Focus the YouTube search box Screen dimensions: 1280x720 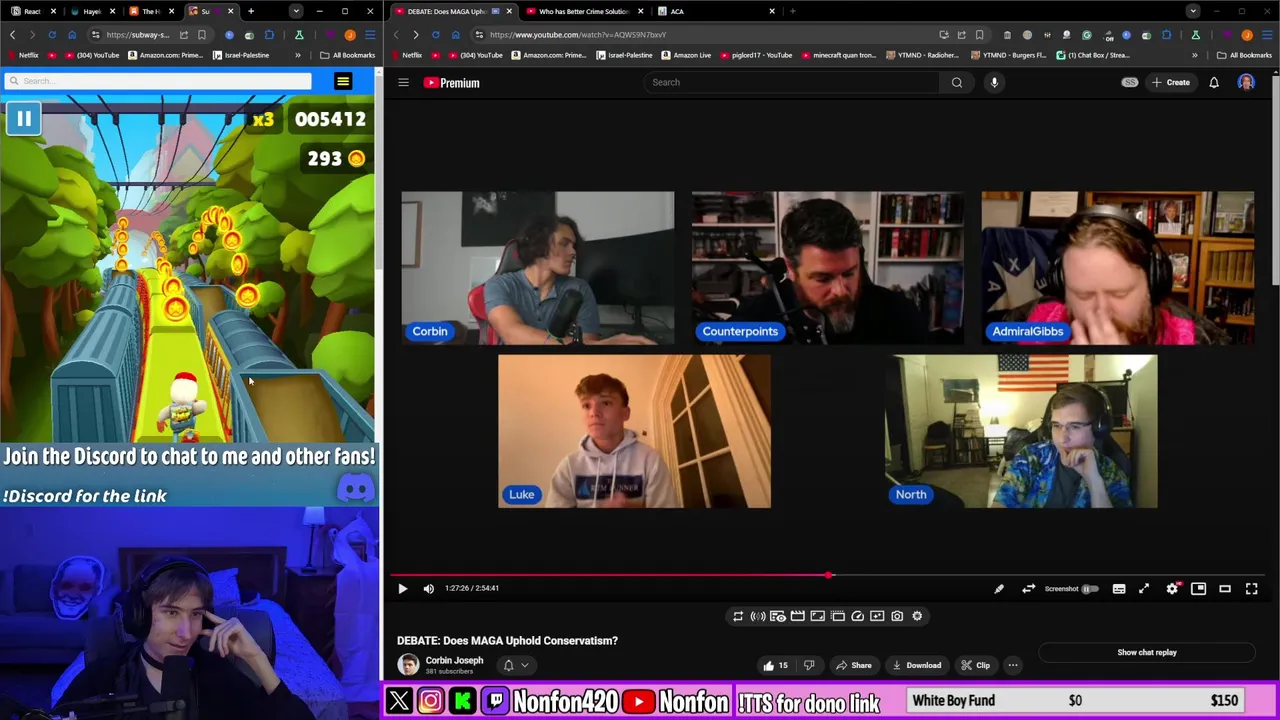click(x=792, y=82)
